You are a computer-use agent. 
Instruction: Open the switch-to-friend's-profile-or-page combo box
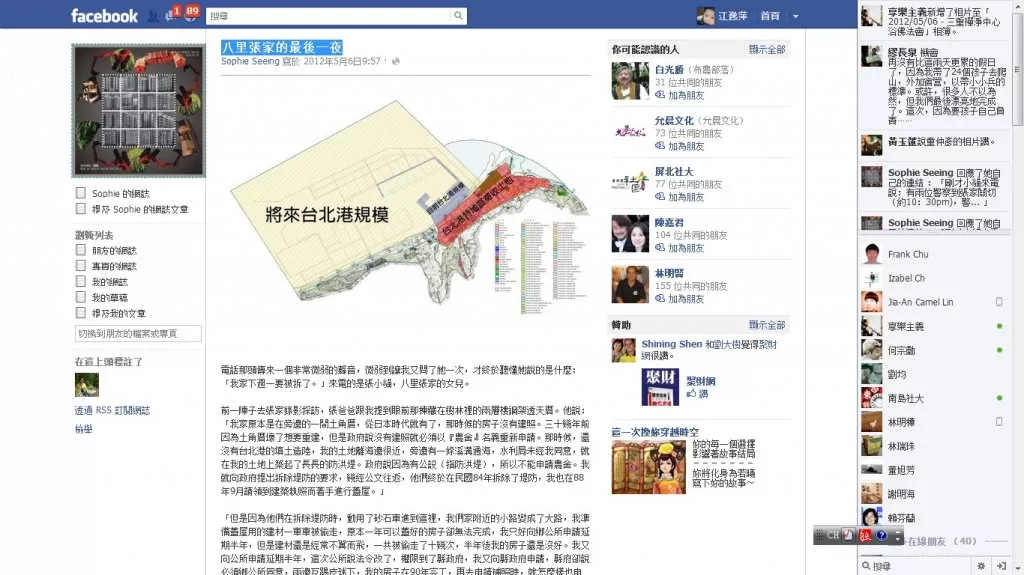click(138, 334)
